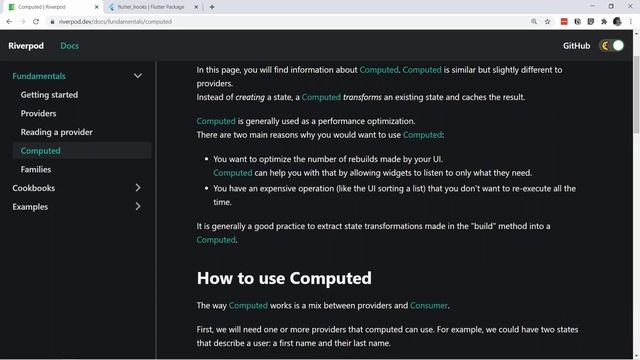
Task: Collapse the Fundamentals section chevron
Action: 138,76
